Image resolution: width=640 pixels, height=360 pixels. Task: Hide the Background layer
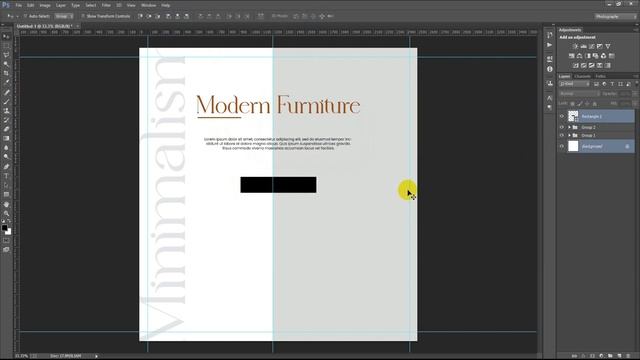[562, 146]
